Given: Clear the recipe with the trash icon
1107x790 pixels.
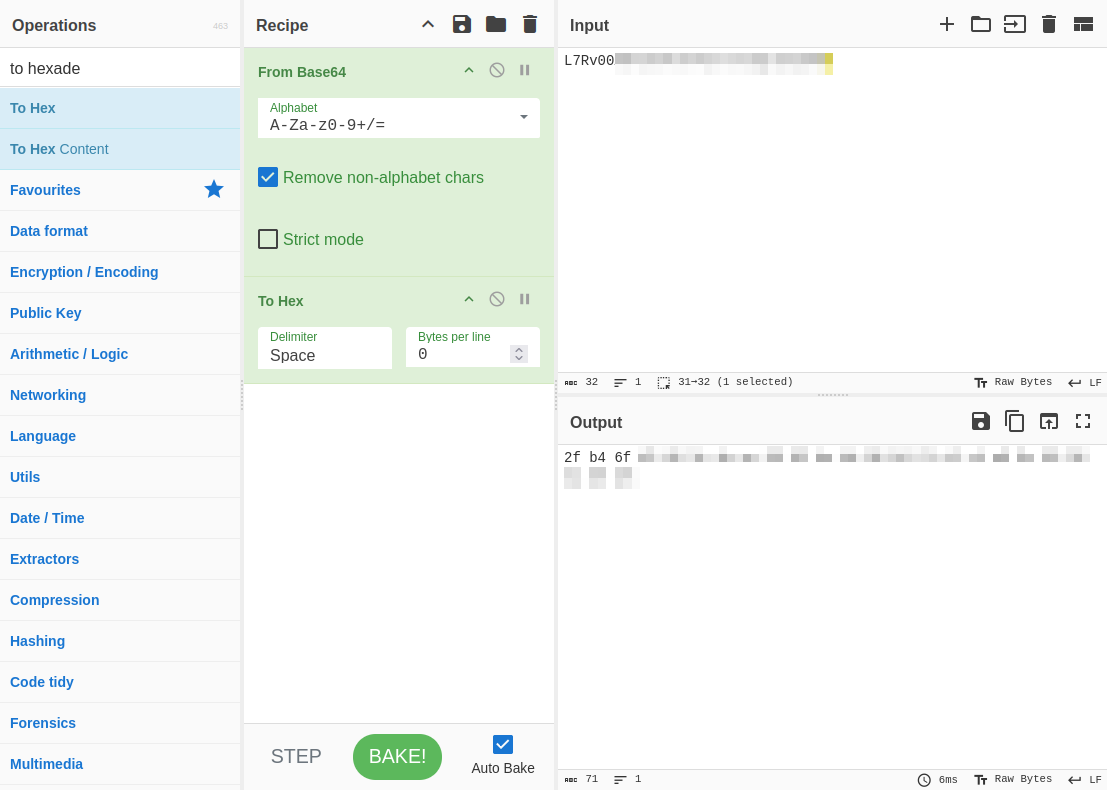Looking at the screenshot, I should [x=530, y=24].
